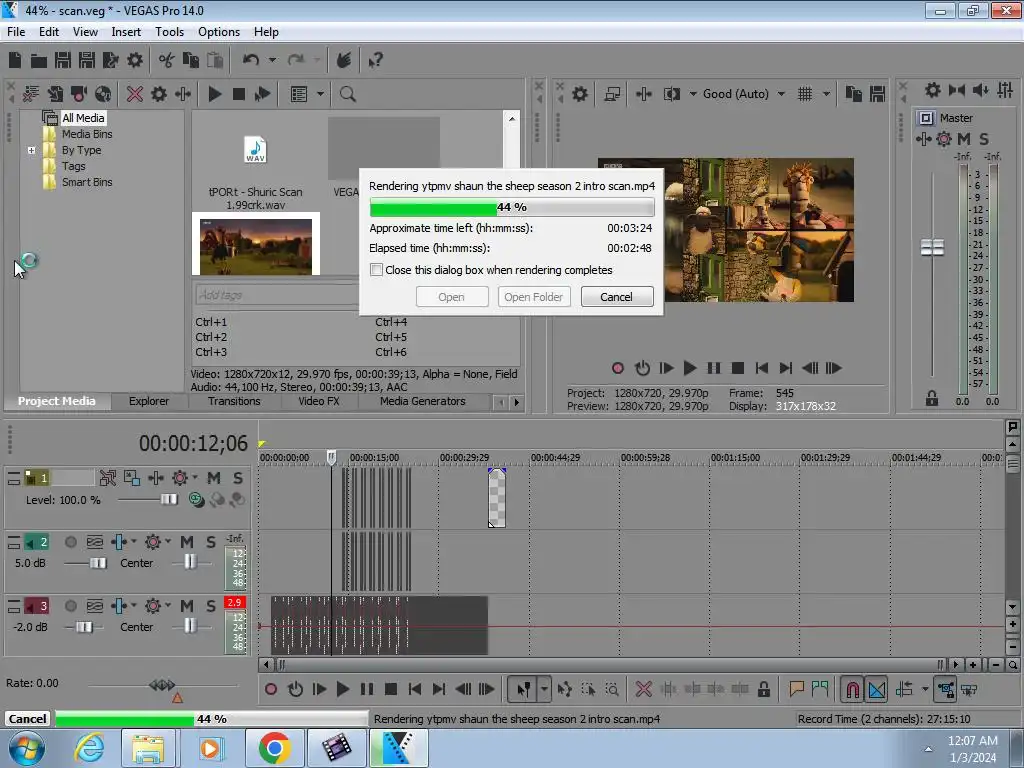Click the Copy icon in main toolbar
Image resolution: width=1024 pixels, height=768 pixels.
point(191,61)
